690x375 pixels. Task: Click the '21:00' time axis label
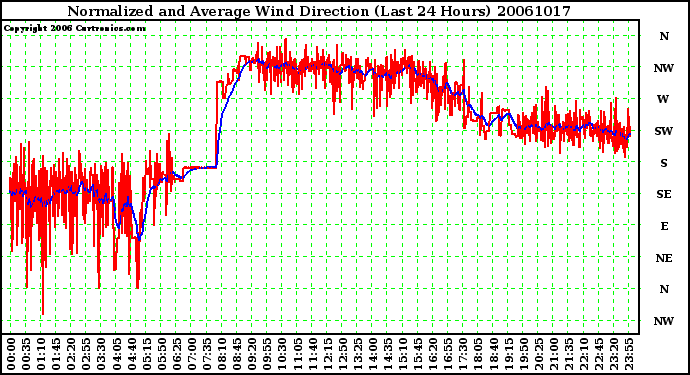coord(553,354)
